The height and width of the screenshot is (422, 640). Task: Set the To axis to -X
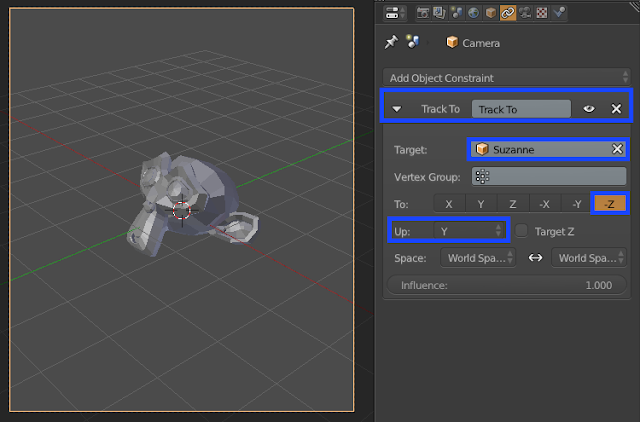[545, 204]
